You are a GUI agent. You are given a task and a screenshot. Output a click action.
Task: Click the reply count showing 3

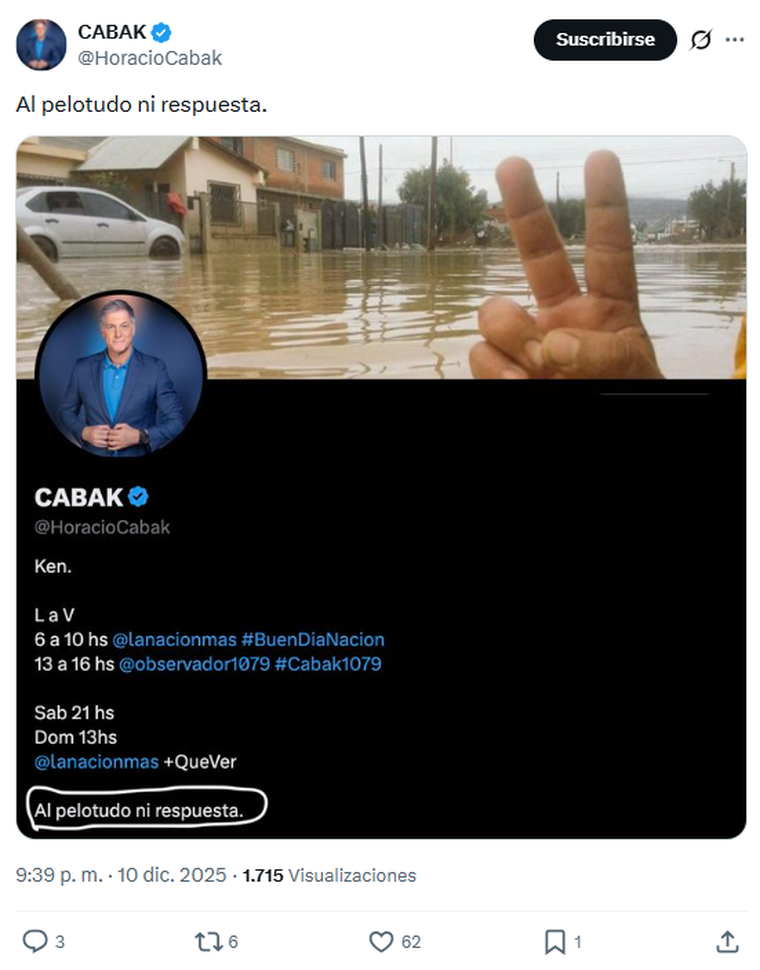[60, 941]
